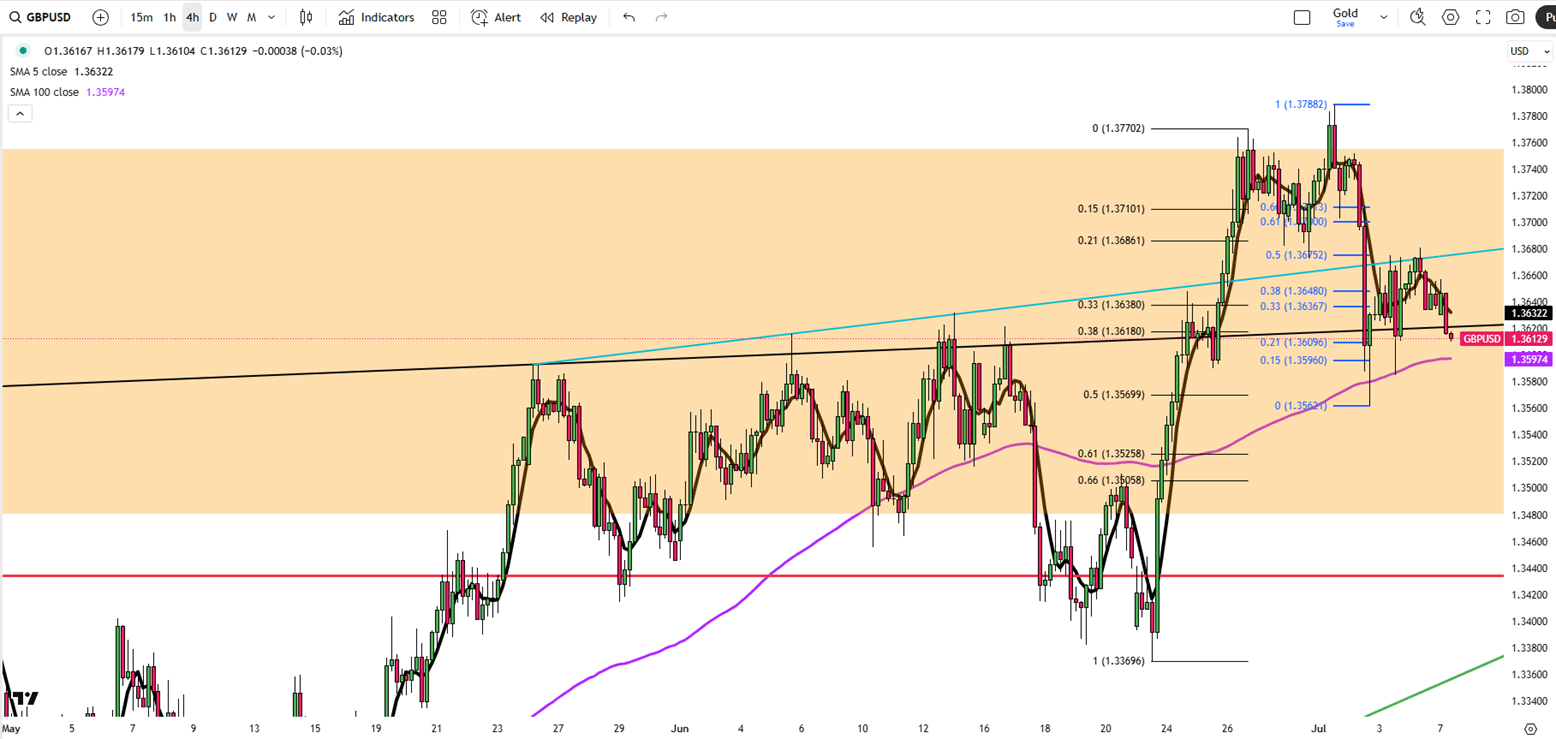Select the 1h timeframe

pos(170,17)
